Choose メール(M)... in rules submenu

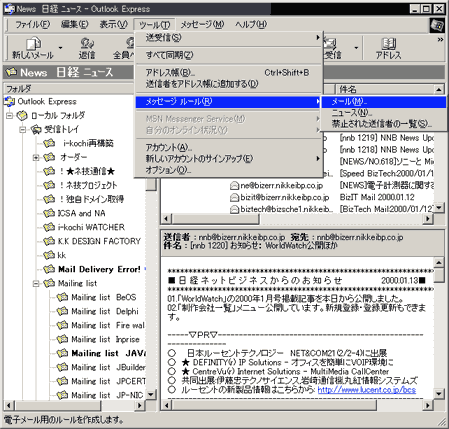pos(383,102)
